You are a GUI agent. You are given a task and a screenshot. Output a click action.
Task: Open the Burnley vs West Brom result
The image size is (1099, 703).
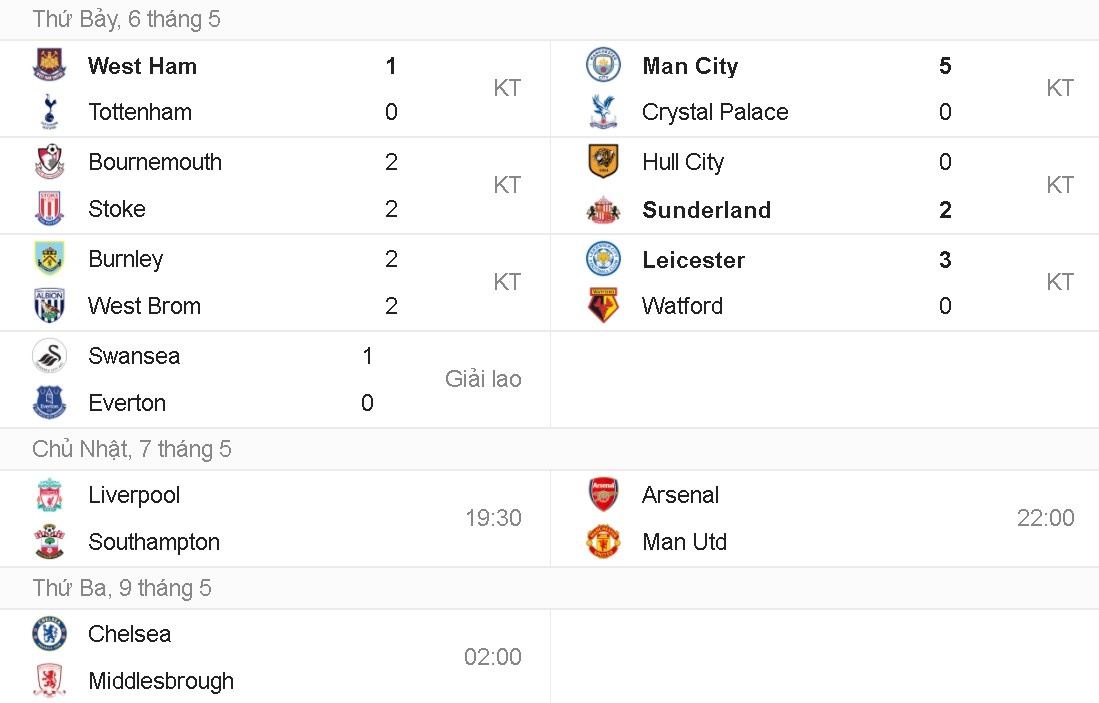(x=275, y=281)
